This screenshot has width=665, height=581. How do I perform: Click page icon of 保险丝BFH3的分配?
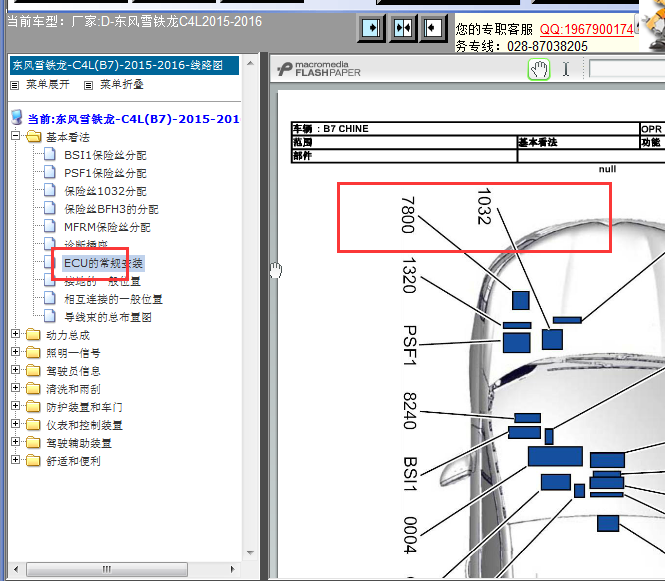coord(50,208)
